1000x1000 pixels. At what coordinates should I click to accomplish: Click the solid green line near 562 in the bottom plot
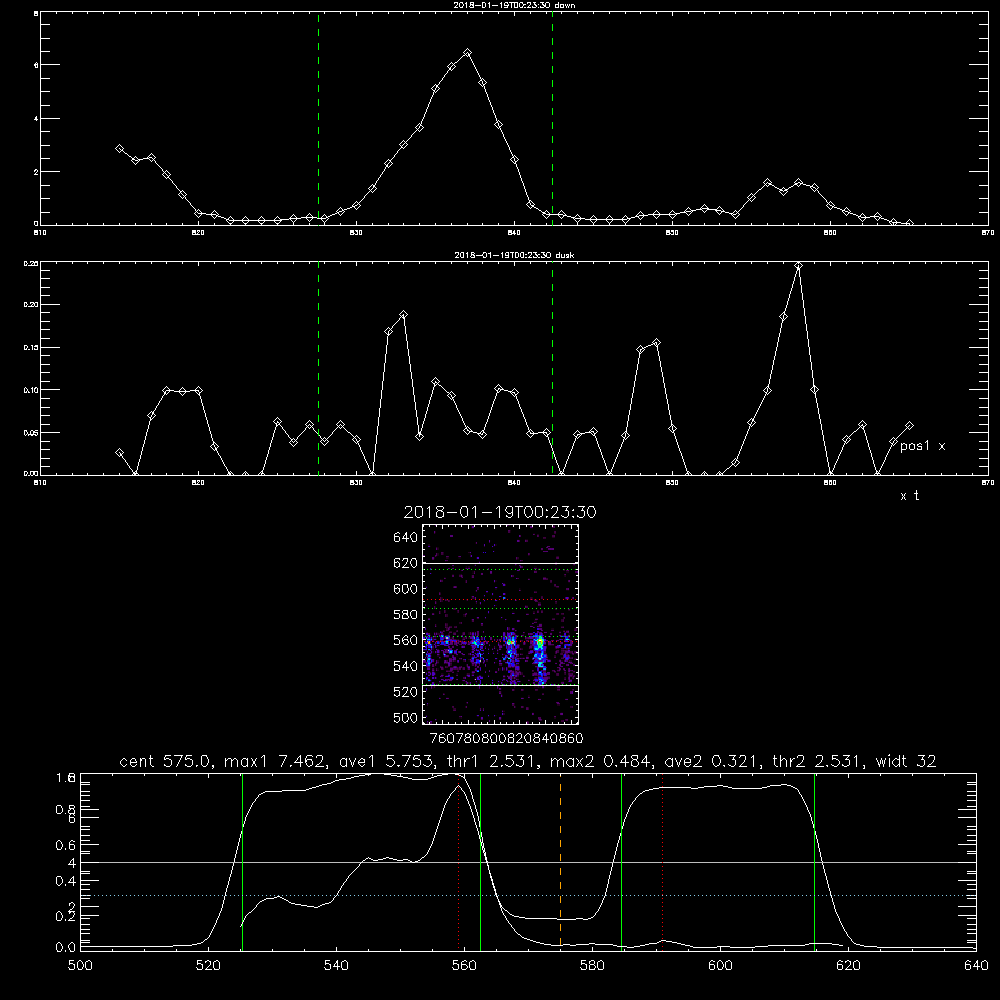click(480, 862)
